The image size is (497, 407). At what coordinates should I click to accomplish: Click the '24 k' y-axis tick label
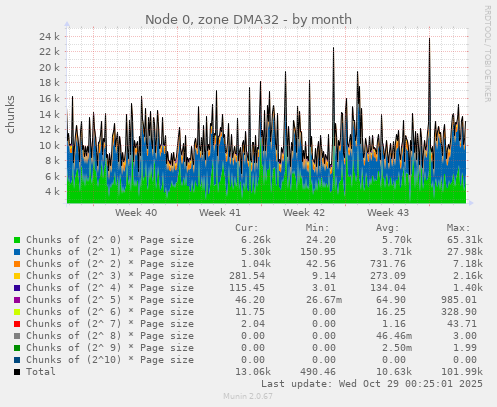[x=49, y=36]
